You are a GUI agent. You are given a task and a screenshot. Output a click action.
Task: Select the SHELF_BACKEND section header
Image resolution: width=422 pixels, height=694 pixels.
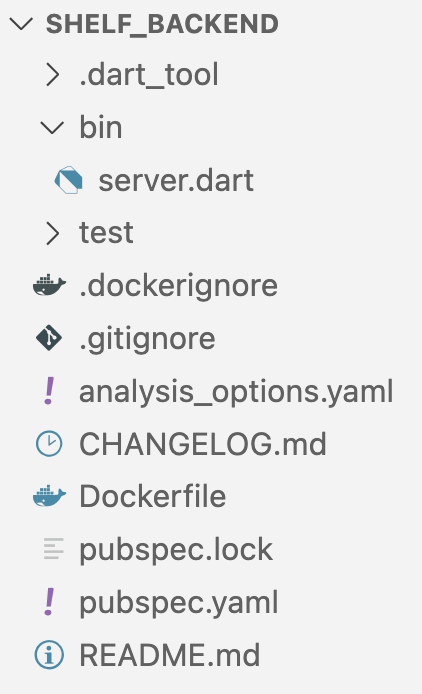(x=162, y=24)
